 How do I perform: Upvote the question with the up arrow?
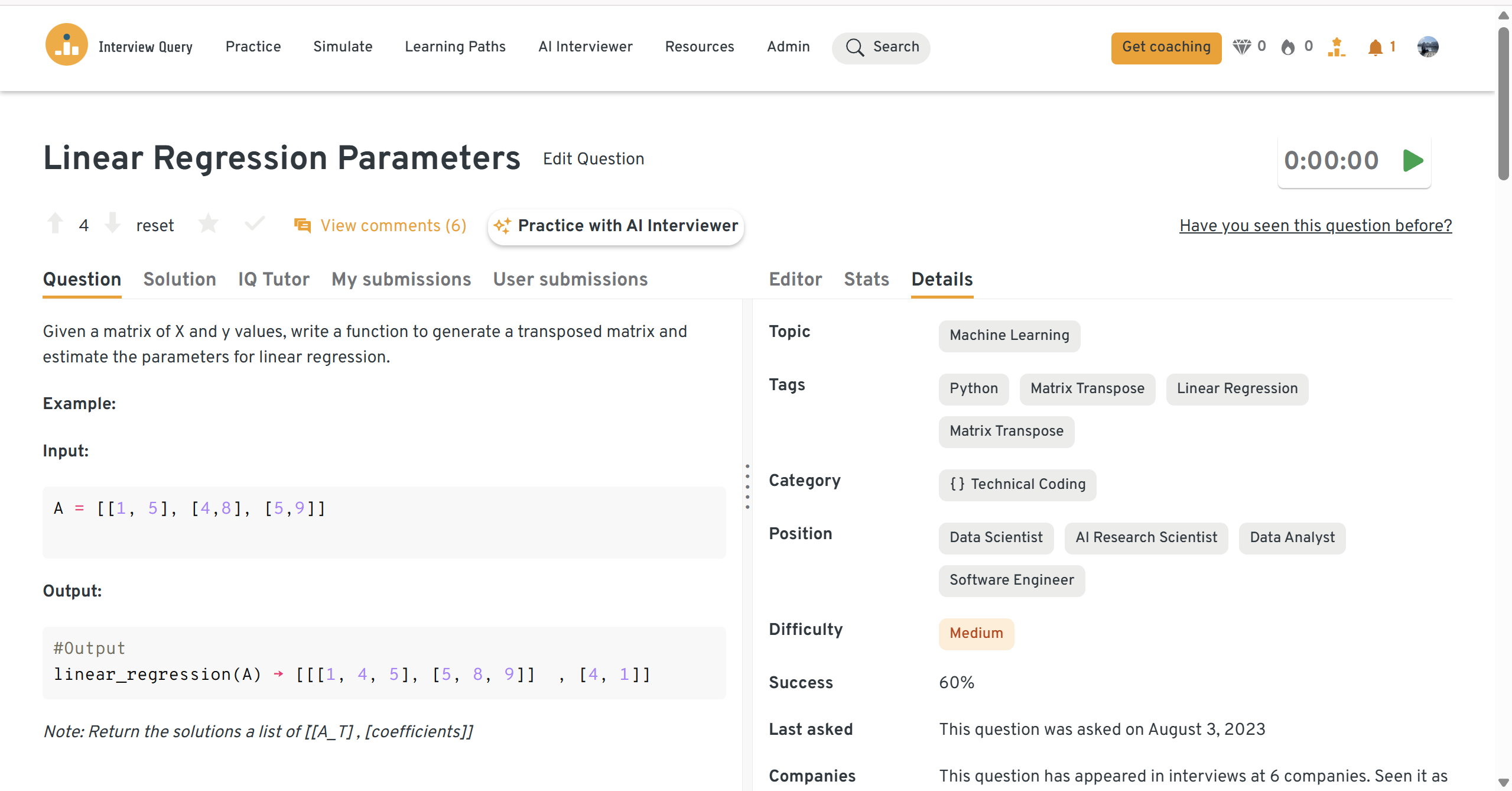55,224
